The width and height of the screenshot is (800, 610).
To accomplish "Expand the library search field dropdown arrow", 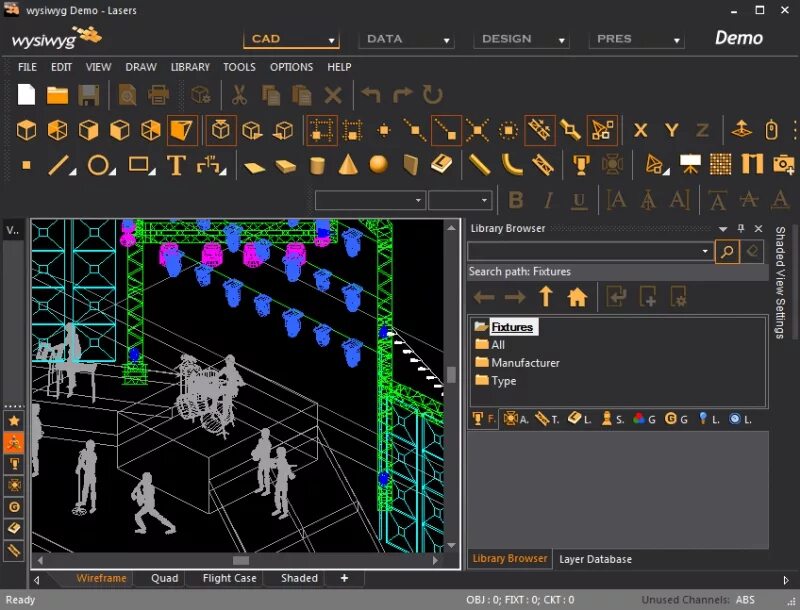I will point(705,251).
